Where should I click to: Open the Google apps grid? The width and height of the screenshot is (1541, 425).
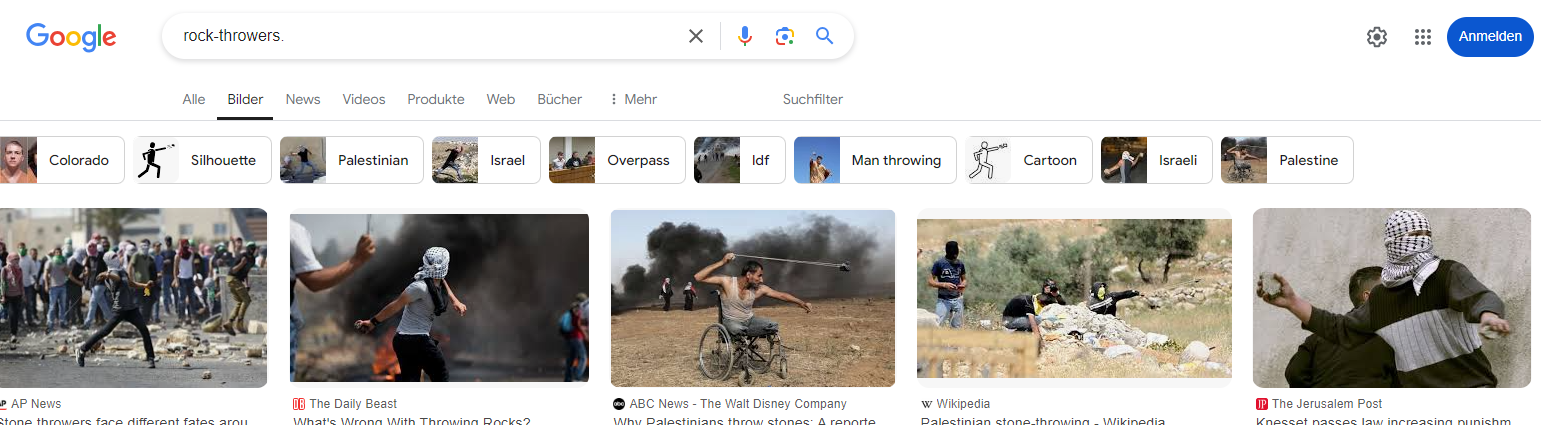(x=1423, y=37)
